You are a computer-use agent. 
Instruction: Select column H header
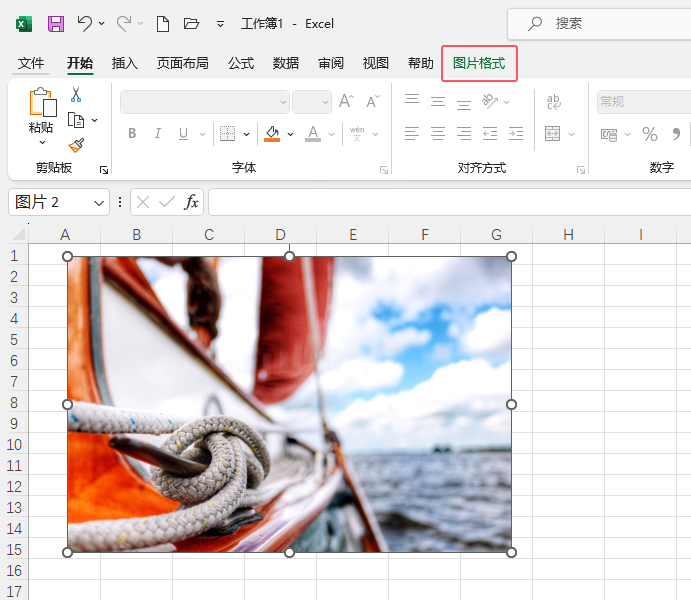pos(568,234)
